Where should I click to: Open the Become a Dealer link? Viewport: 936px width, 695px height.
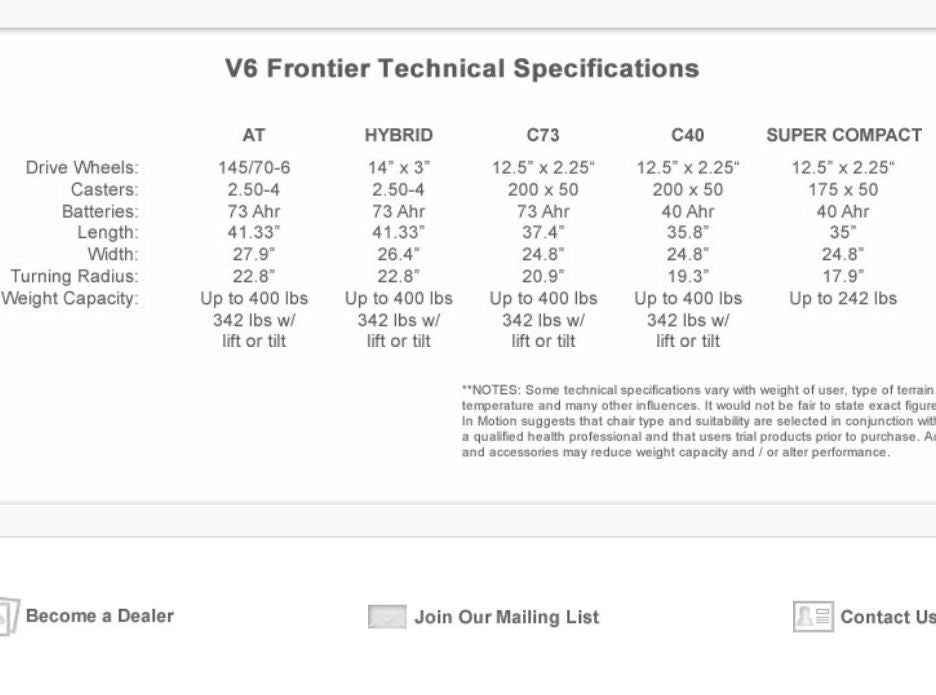99,616
